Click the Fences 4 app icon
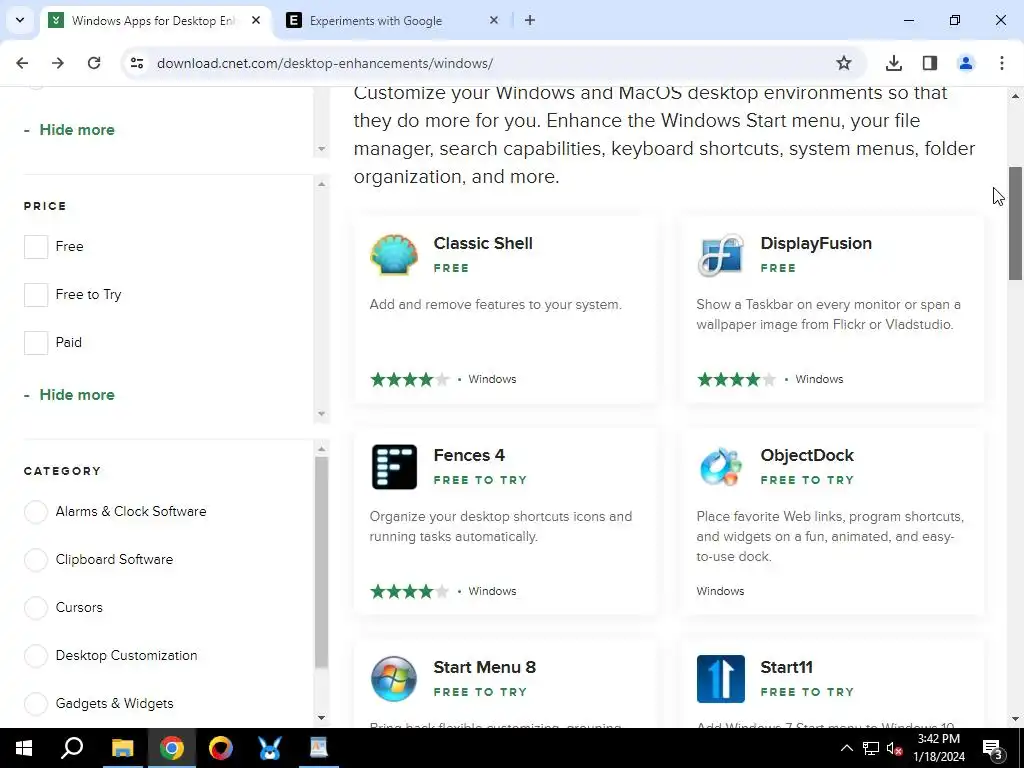1024x768 pixels. pos(394,467)
